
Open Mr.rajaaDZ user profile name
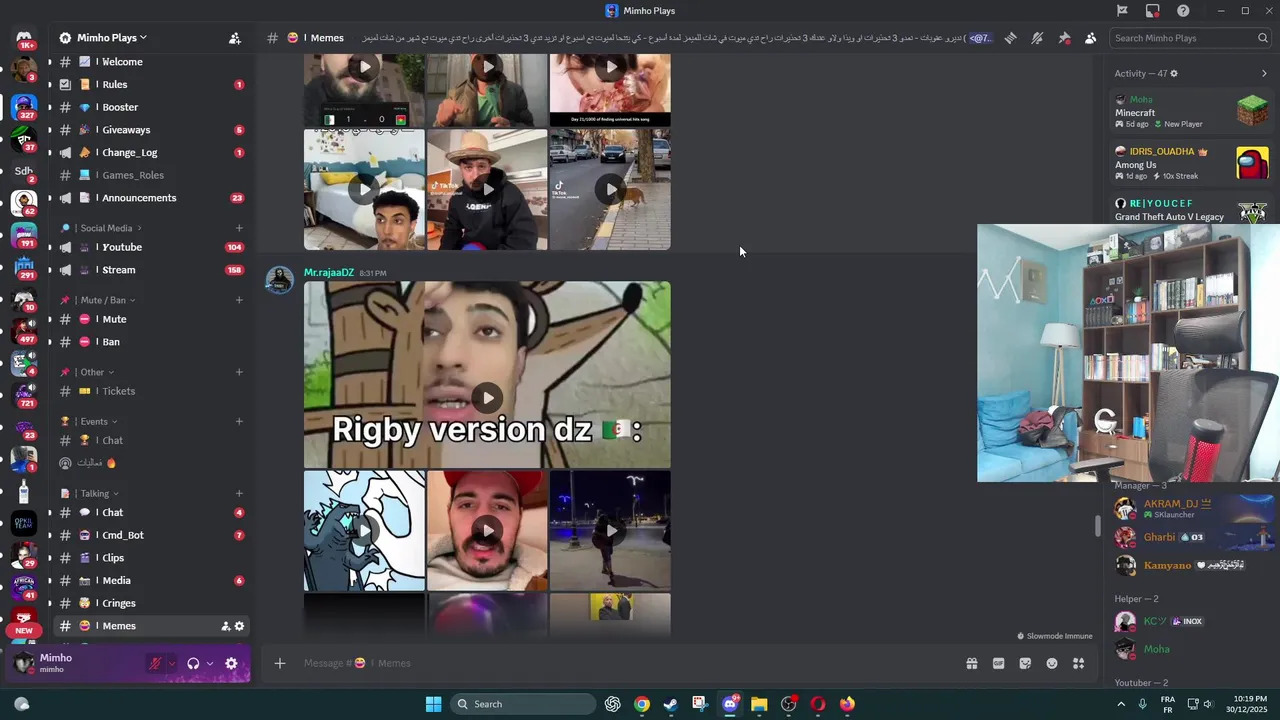coord(329,272)
